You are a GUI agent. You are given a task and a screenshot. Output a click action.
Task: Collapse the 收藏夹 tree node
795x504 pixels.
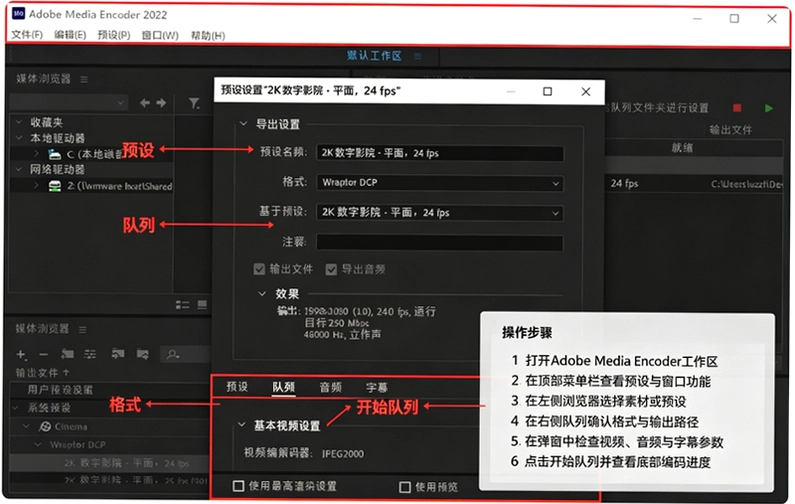(x=19, y=122)
